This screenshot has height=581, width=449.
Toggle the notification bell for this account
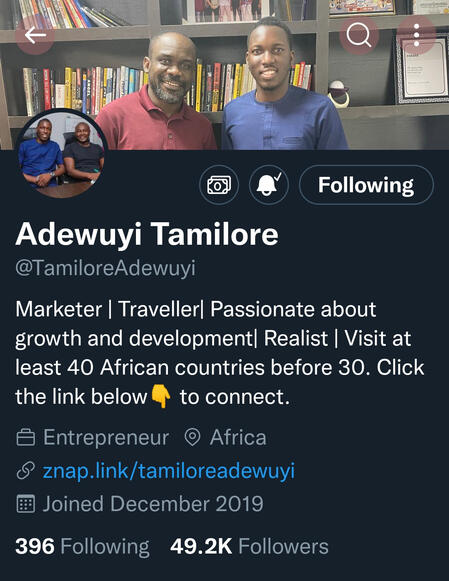[269, 185]
